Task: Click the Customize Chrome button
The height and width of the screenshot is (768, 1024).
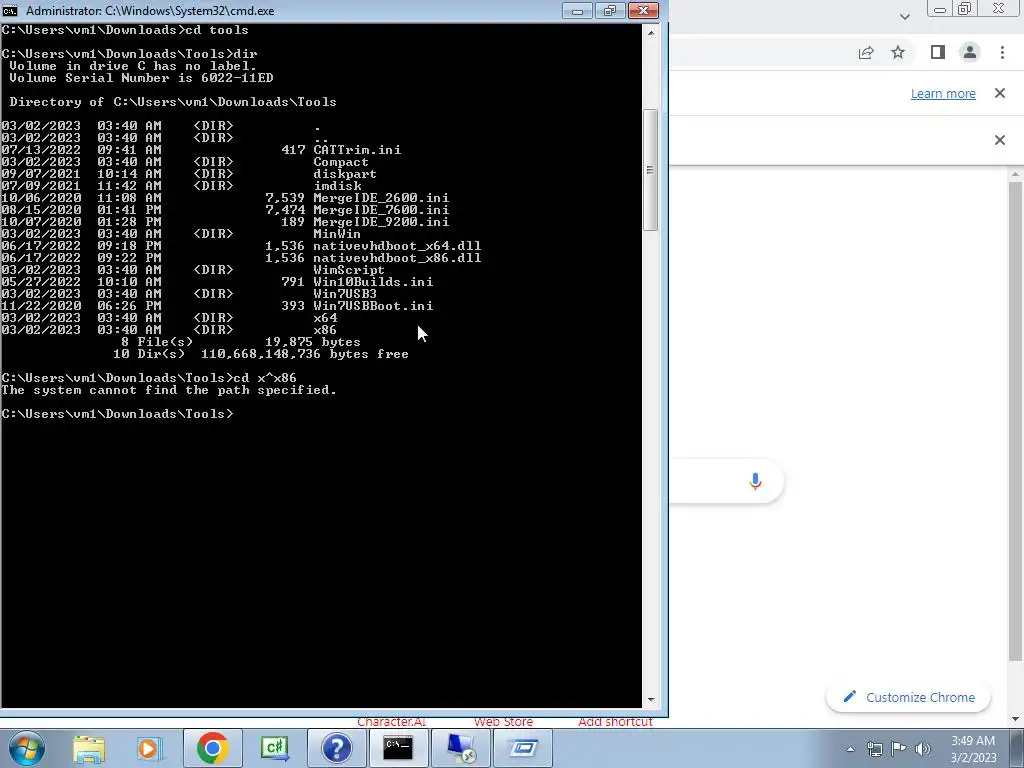Action: [908, 697]
